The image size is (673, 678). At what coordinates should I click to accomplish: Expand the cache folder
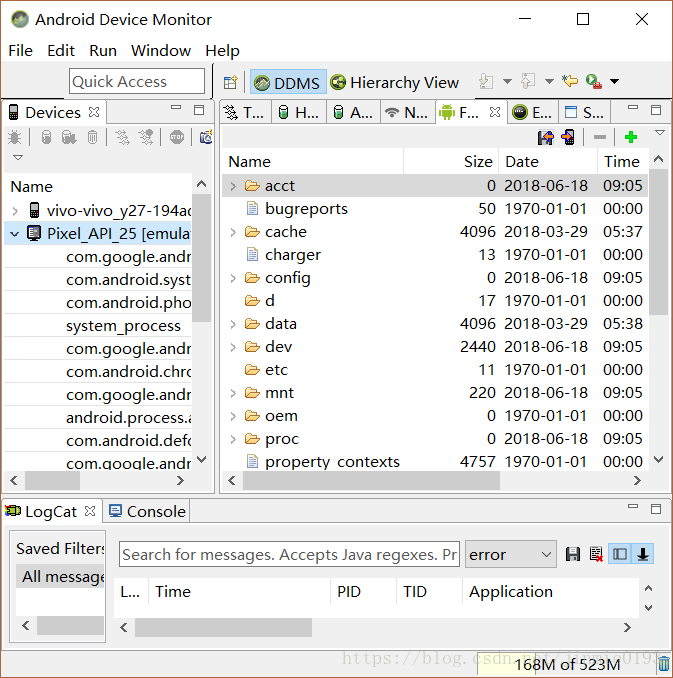coord(233,232)
